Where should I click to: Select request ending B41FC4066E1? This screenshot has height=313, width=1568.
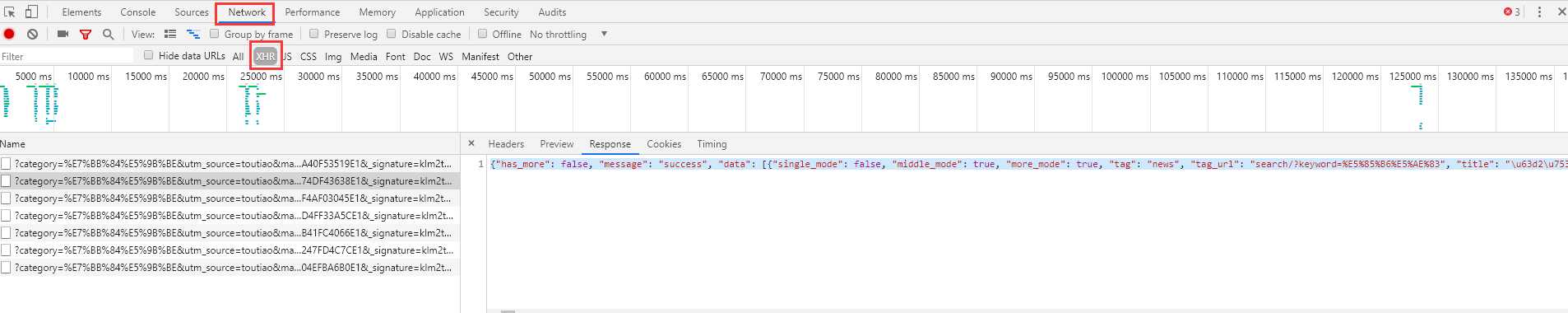click(230, 232)
